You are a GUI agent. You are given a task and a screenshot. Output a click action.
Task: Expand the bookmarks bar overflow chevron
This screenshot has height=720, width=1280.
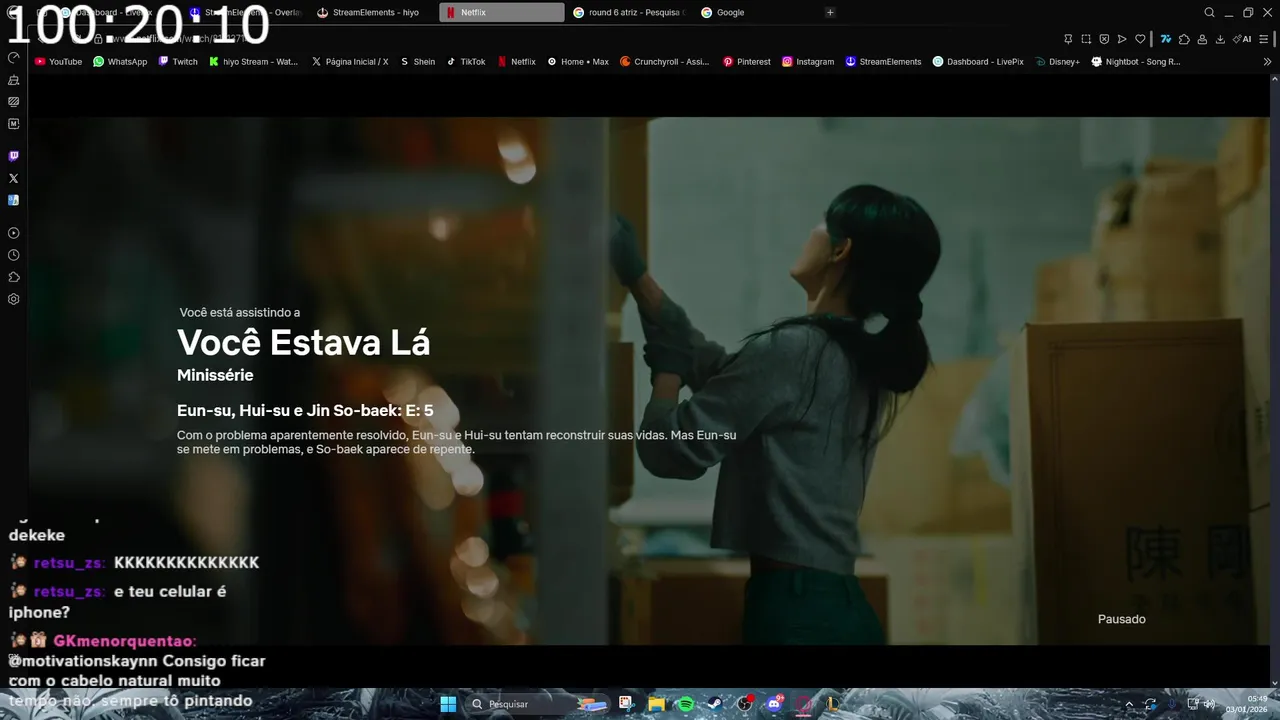(1268, 61)
